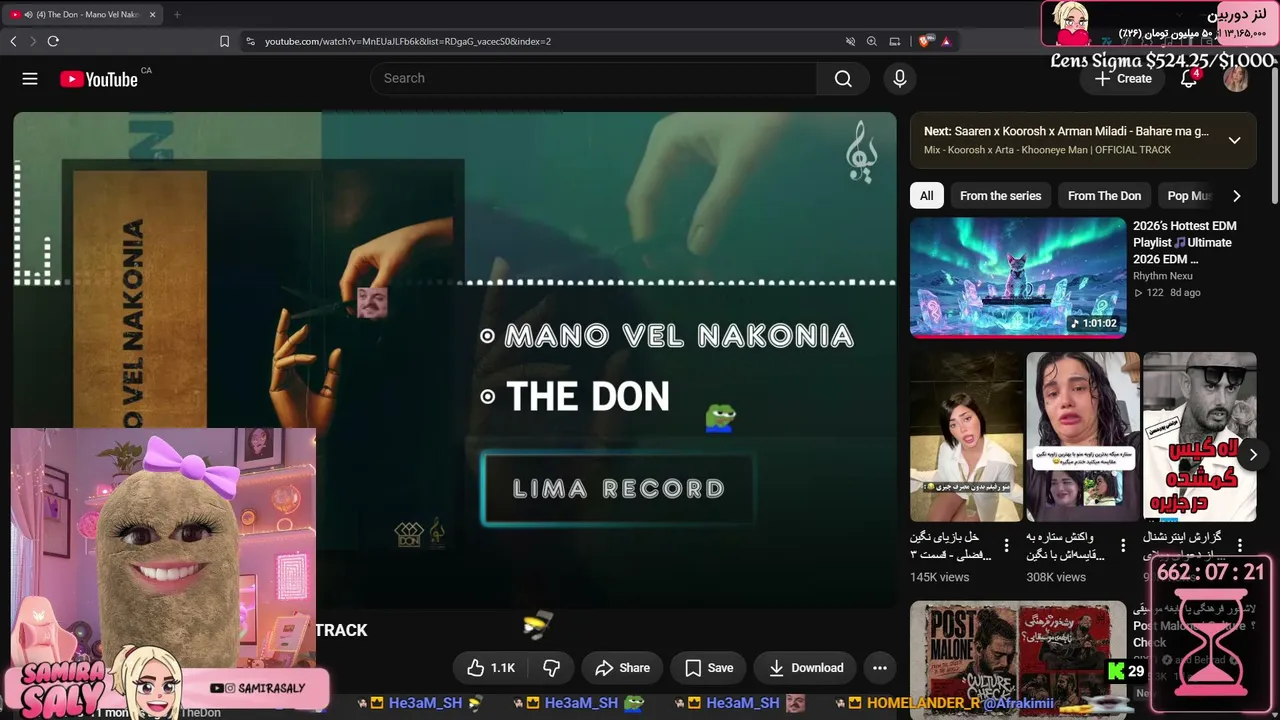
Task: Click the magnifier search button
Action: [843, 79]
